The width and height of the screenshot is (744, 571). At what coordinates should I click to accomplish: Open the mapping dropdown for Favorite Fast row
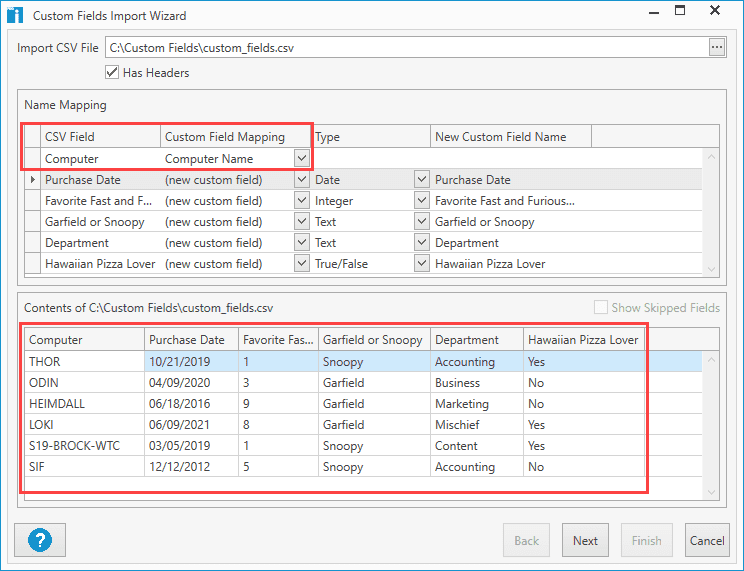tap(302, 200)
